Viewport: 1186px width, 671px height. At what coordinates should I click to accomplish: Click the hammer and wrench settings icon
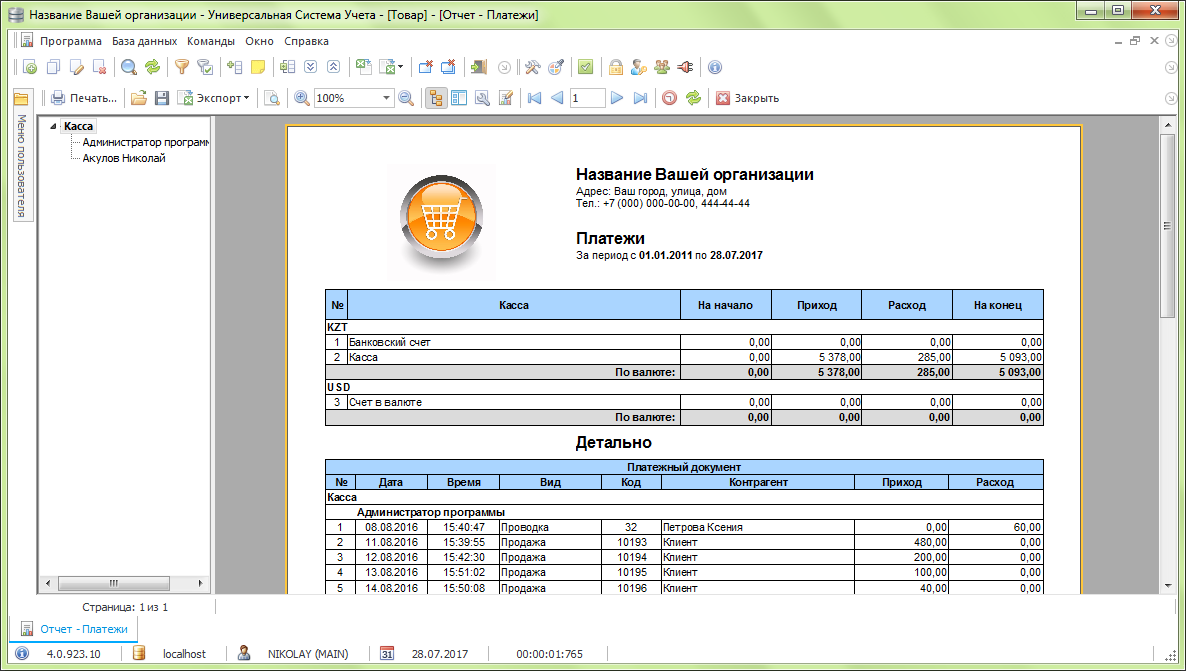click(x=532, y=67)
